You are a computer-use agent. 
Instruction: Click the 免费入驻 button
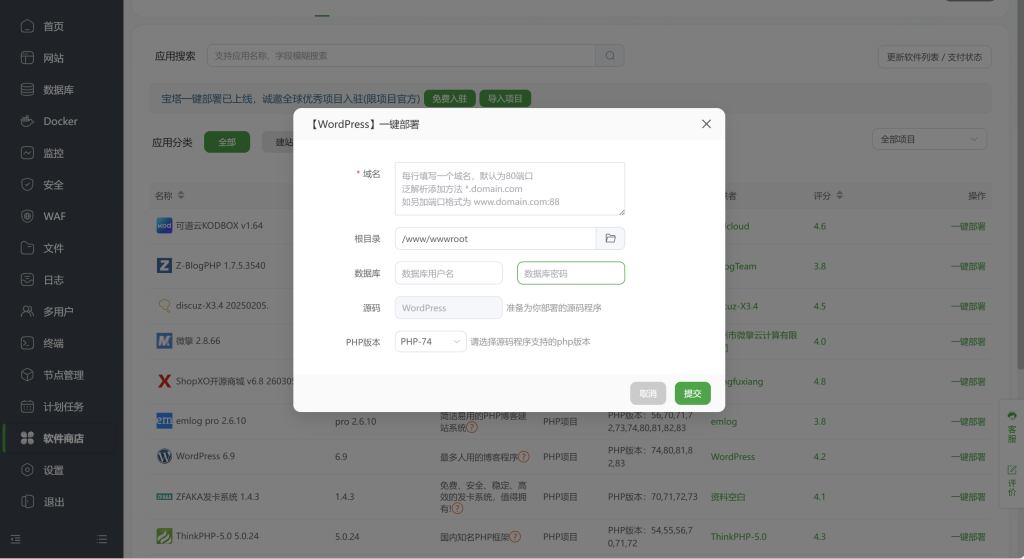449,99
